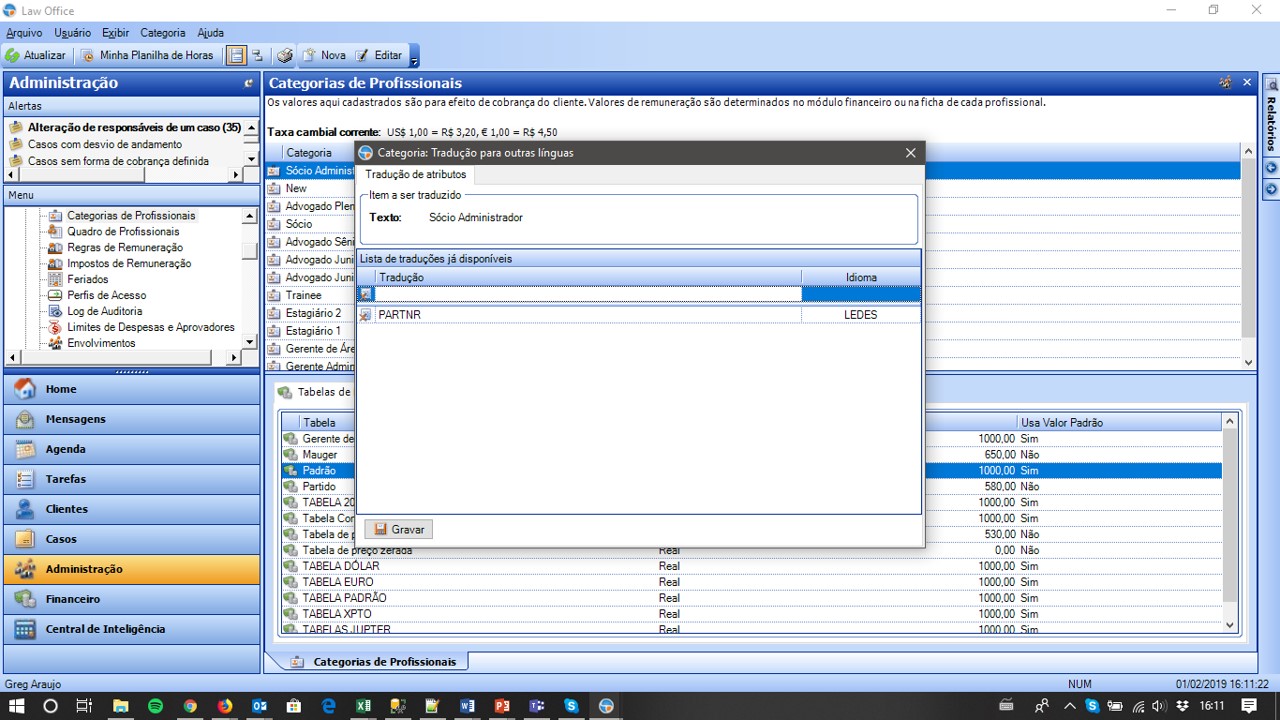The image size is (1280, 720).
Task: Select Quadro de Profissionais tree item
Action: [x=123, y=231]
